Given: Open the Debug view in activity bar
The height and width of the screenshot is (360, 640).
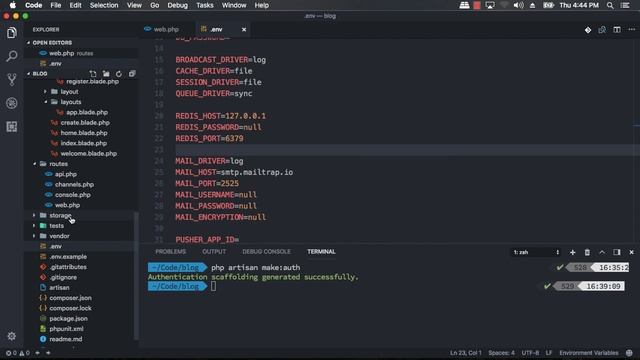Looking at the screenshot, I should tap(12, 103).
